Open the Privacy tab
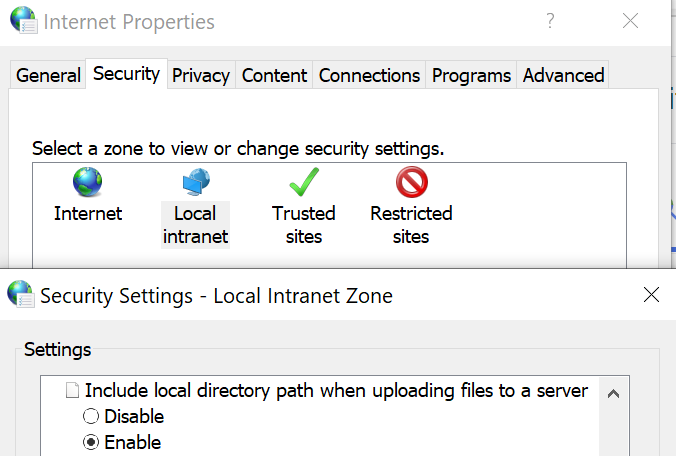Viewport: 676px width, 461px height. coord(201,75)
